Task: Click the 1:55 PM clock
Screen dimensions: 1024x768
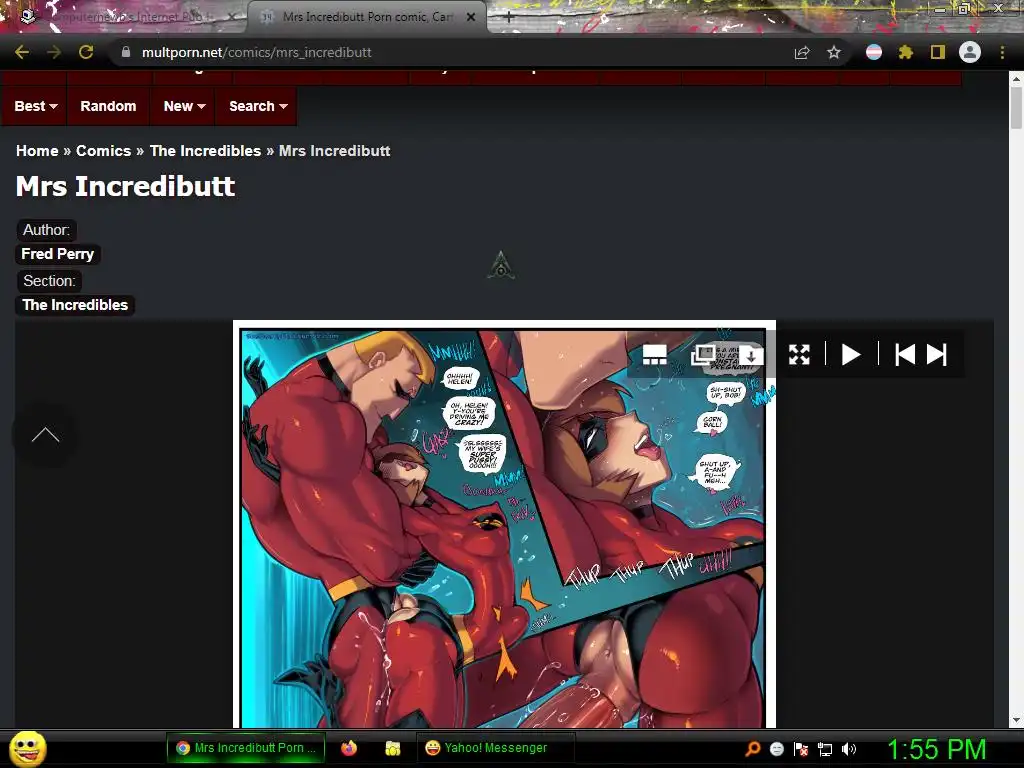Action: [x=936, y=749]
